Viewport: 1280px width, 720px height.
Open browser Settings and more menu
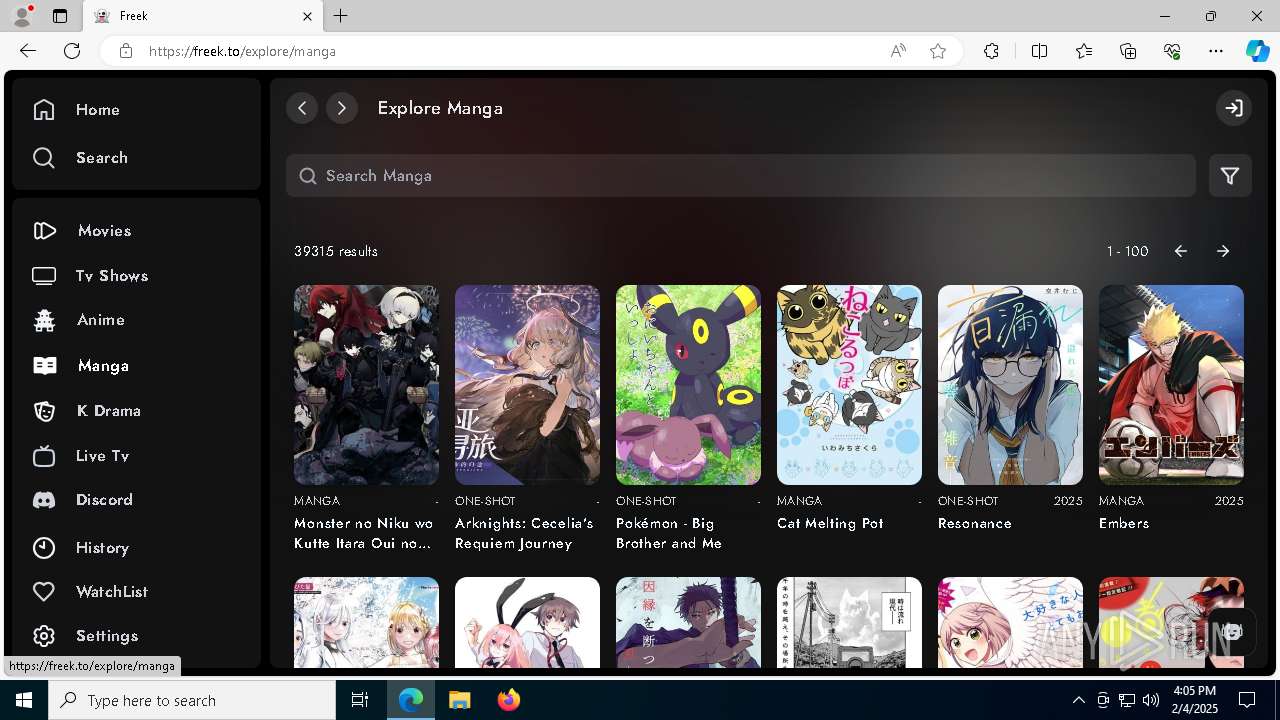(x=1216, y=51)
